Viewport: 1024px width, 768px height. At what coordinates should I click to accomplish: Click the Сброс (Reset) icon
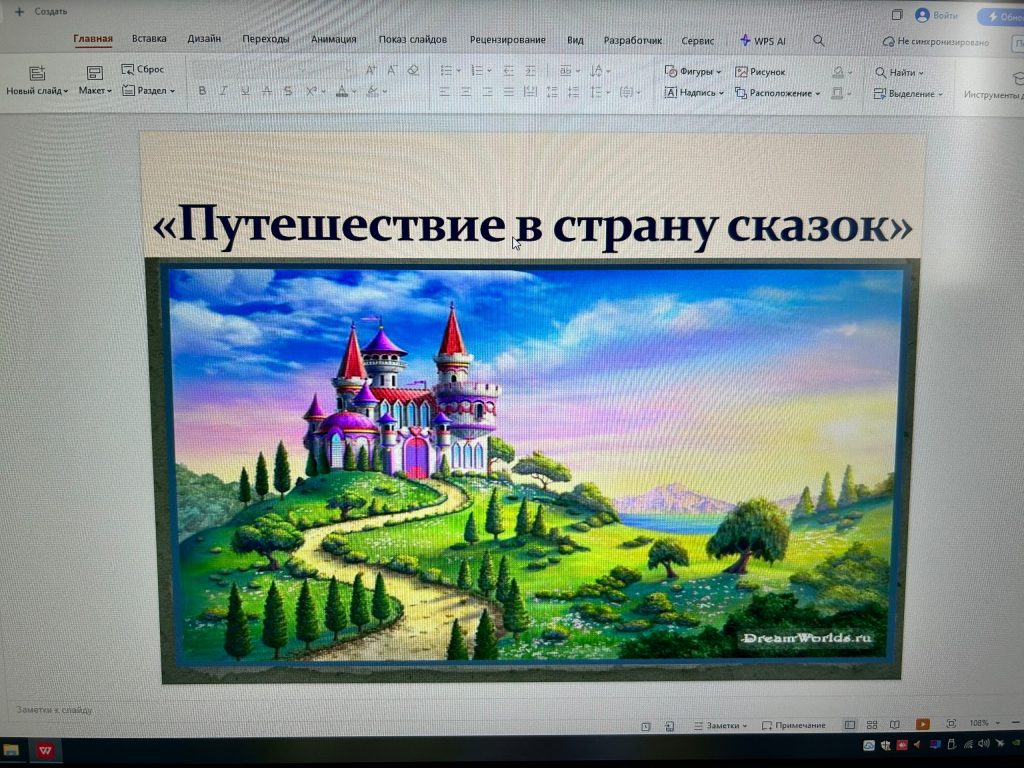[x=129, y=69]
